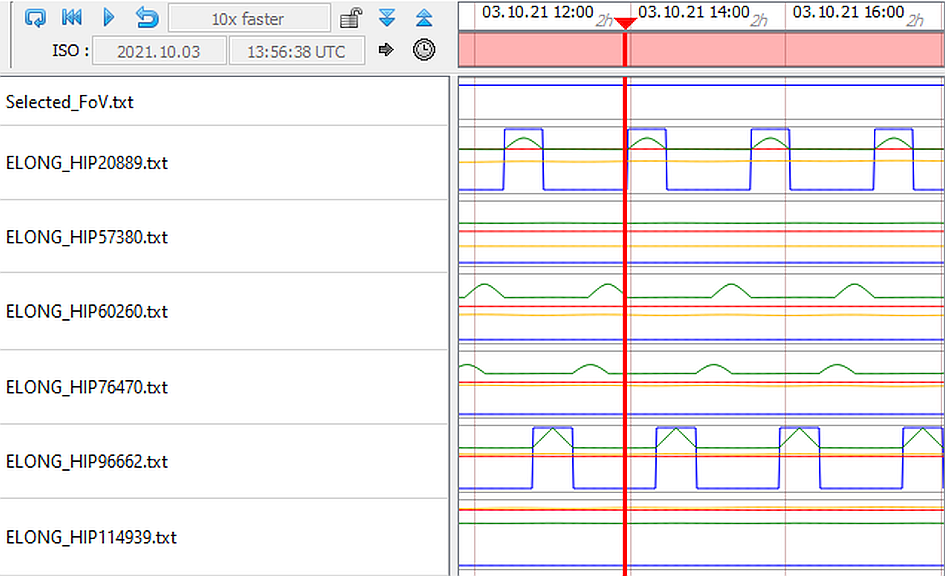This screenshot has width=945, height=576.
Task: Select the ELONG_HIP60260.txt row
Action: tap(224, 311)
